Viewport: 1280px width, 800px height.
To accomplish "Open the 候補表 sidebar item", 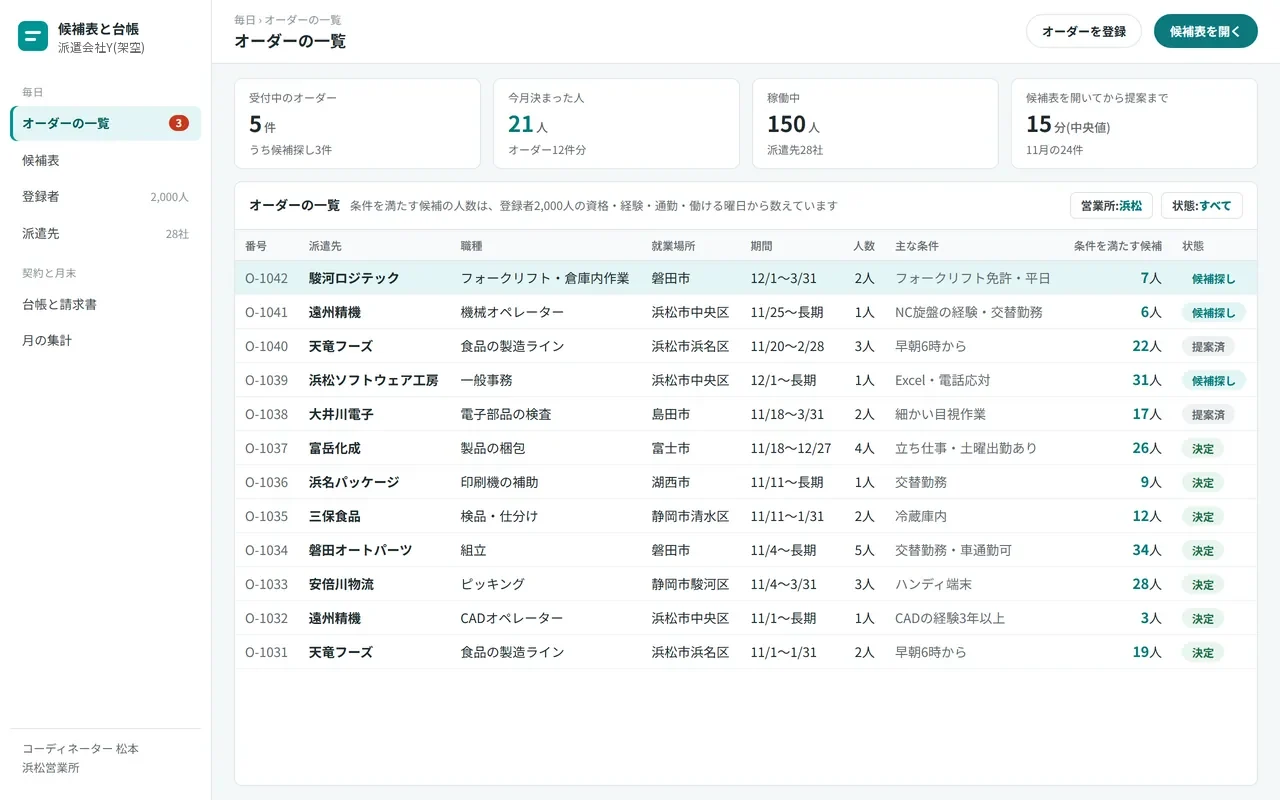I will click(106, 160).
